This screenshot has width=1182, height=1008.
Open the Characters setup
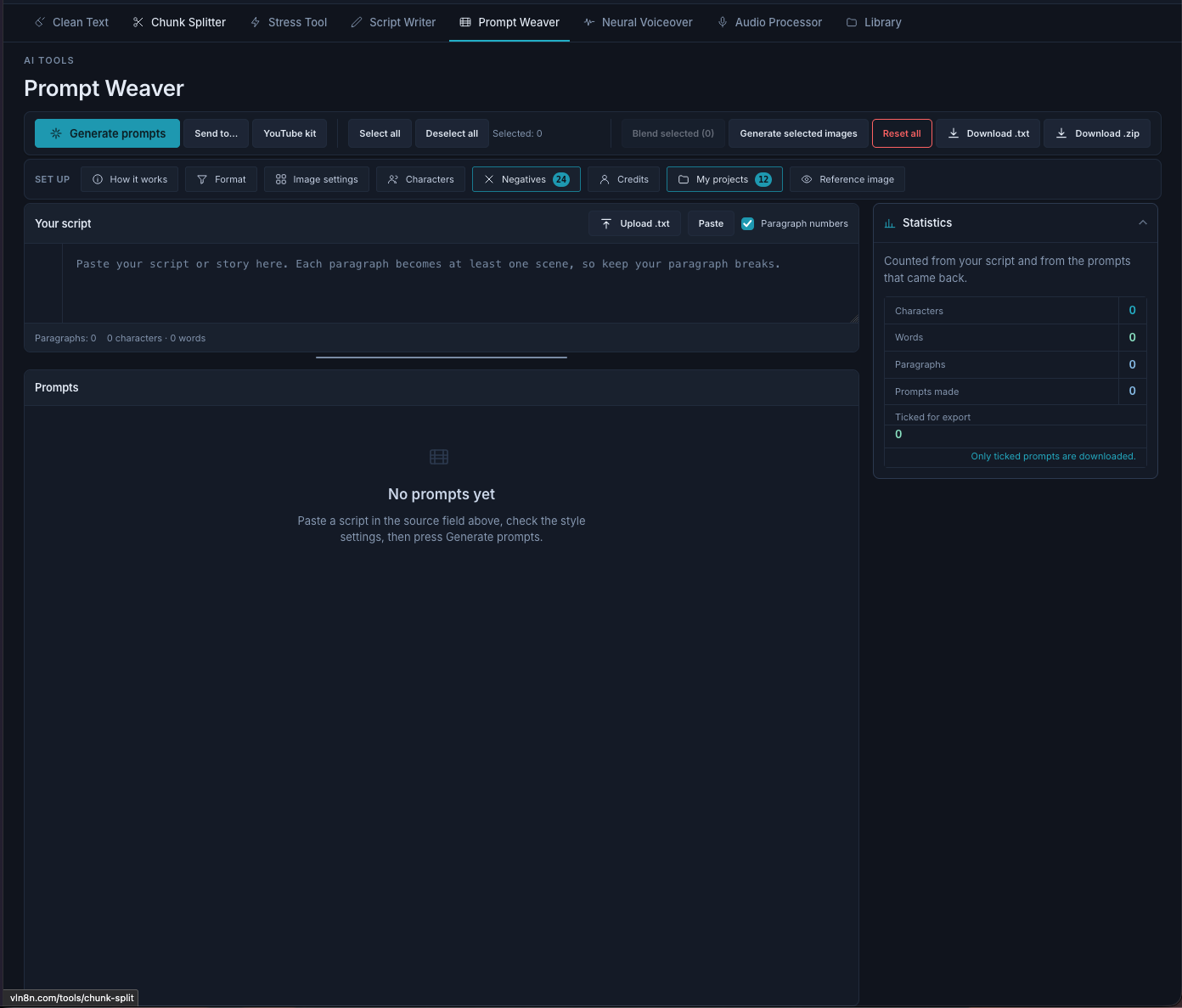click(420, 179)
